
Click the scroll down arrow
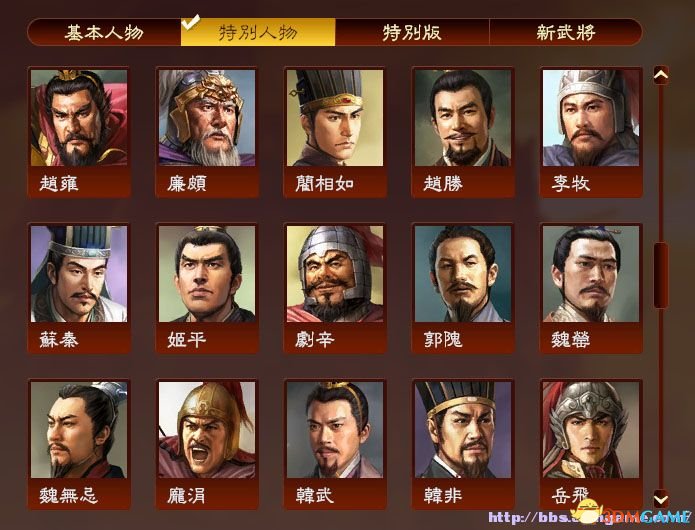pos(661,499)
